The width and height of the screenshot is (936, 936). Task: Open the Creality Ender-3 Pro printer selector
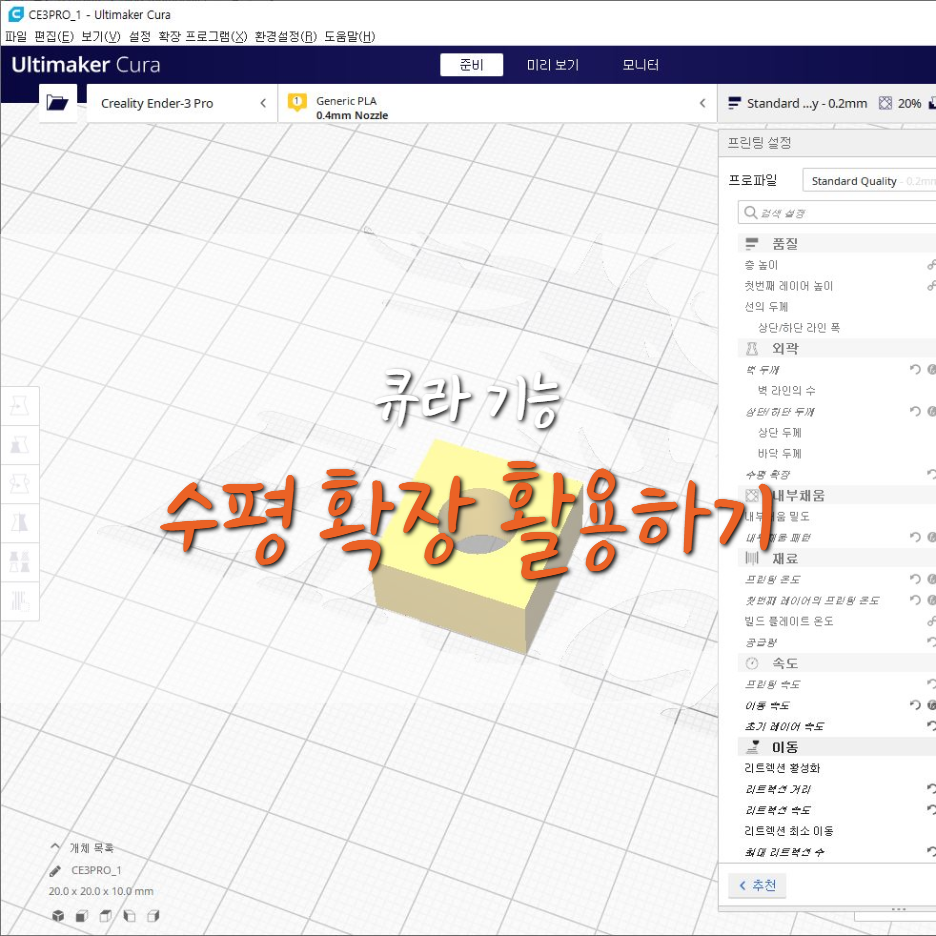point(182,103)
